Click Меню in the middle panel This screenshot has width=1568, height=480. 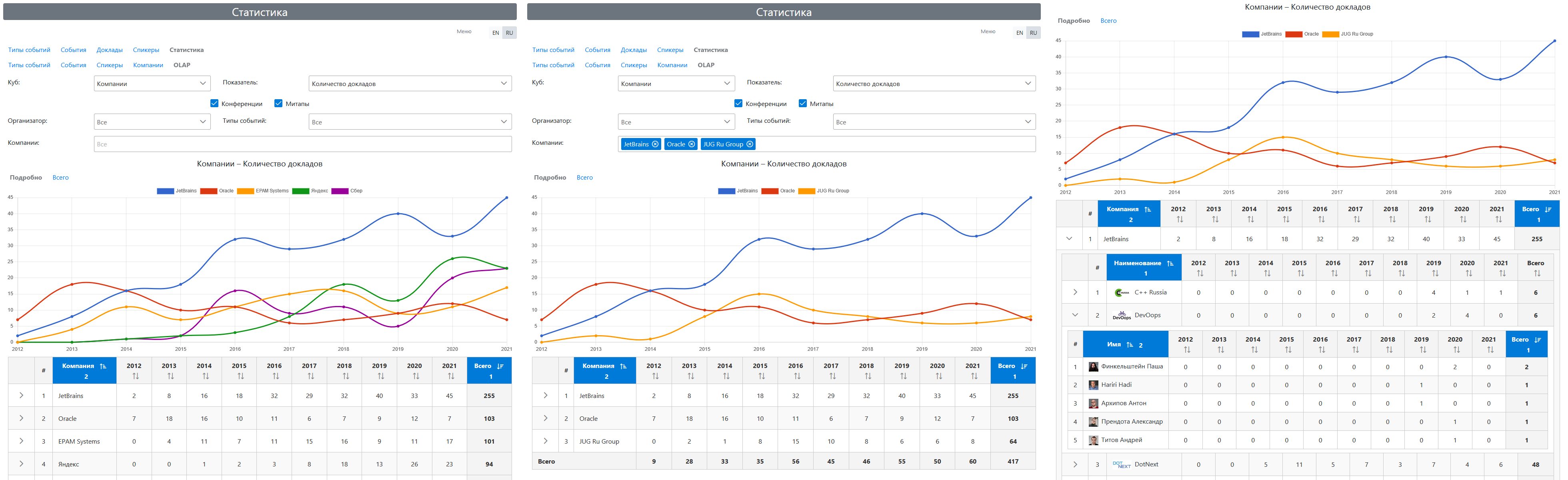988,32
